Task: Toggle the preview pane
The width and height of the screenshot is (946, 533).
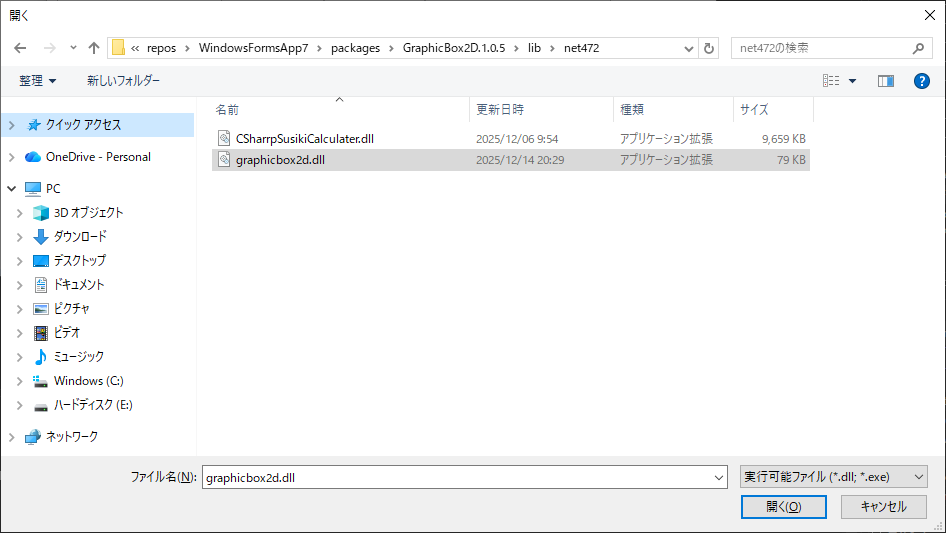Action: point(886,81)
